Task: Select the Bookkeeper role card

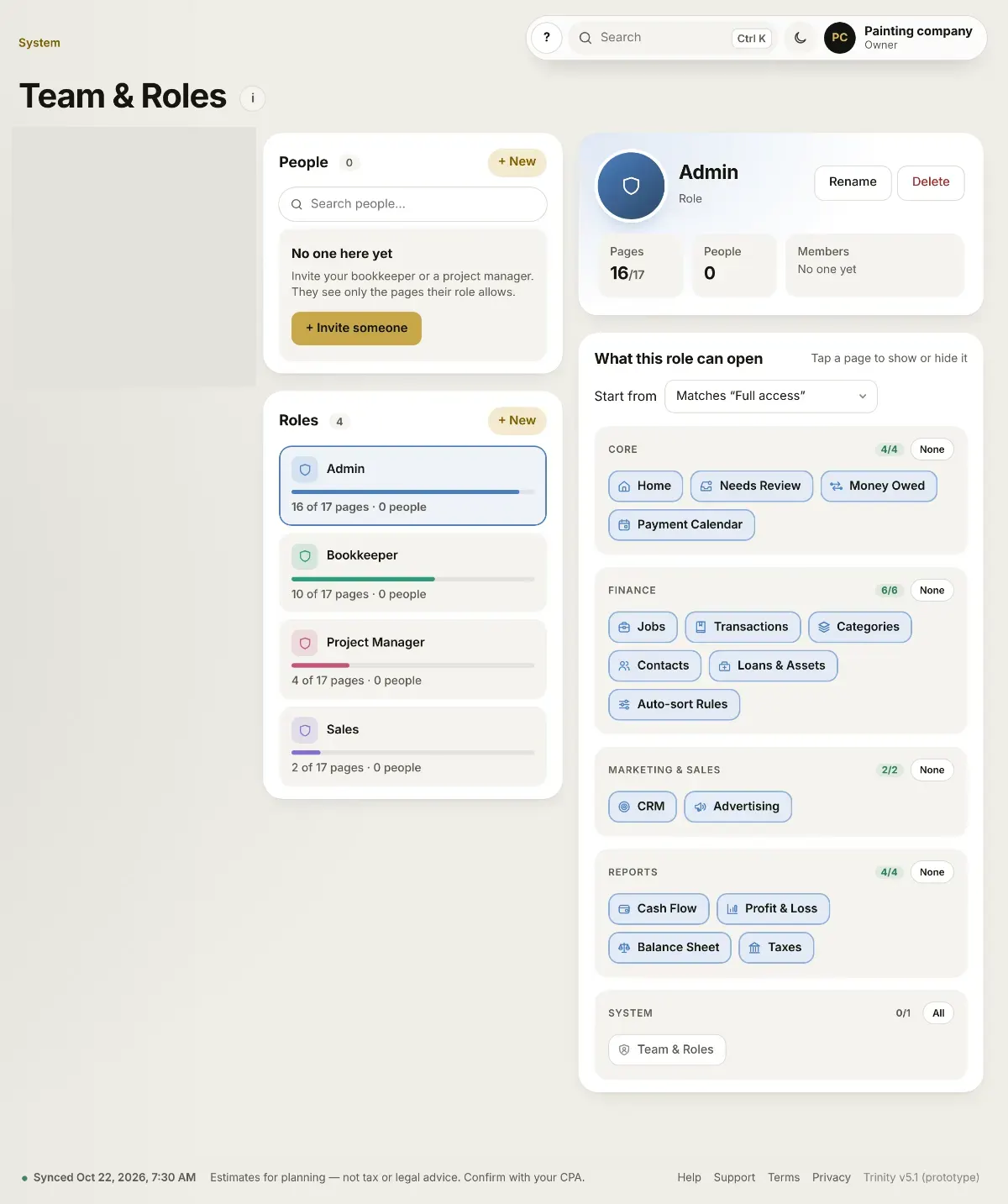Action: point(412,573)
